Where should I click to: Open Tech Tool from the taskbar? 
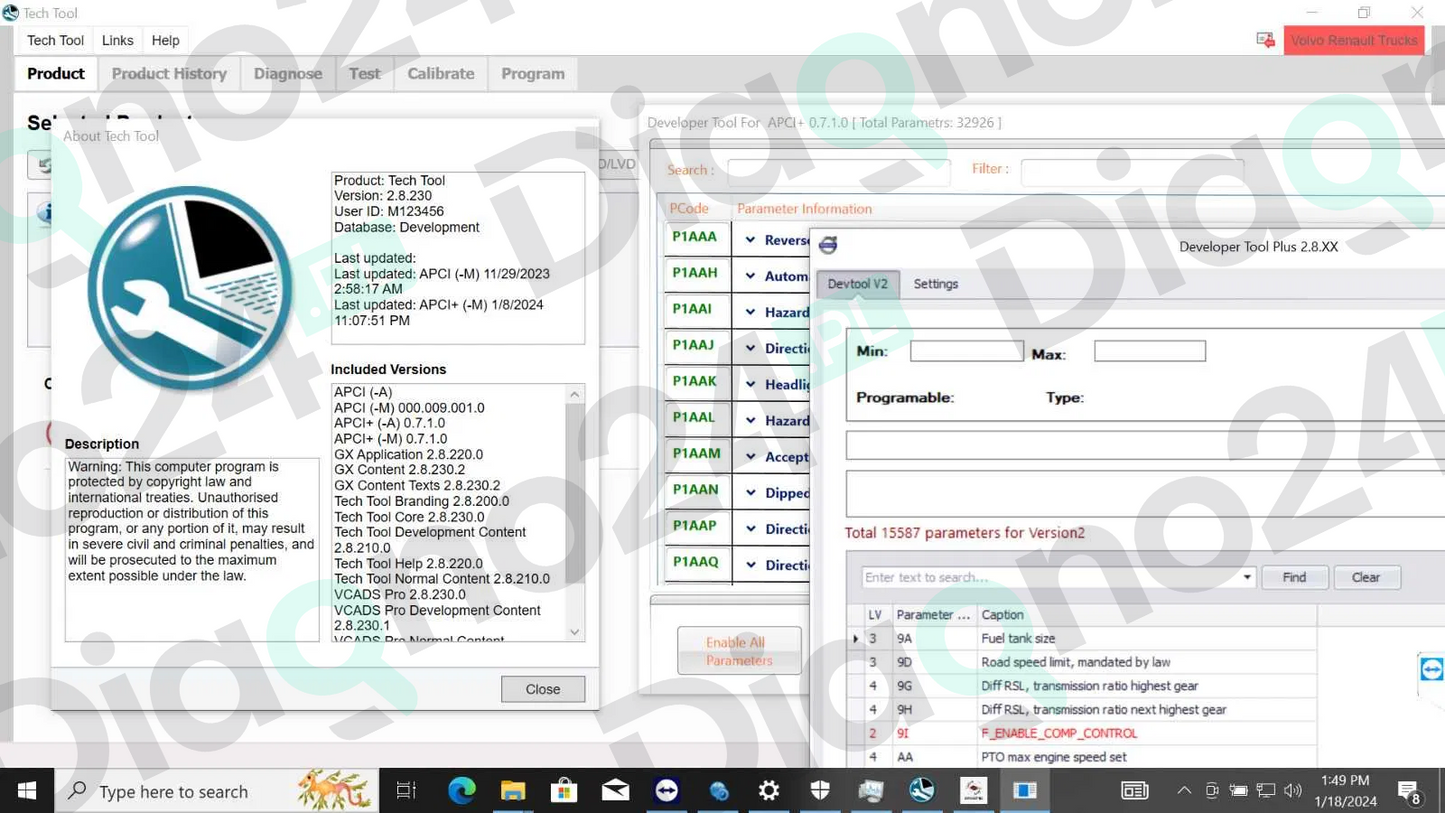tap(921, 790)
